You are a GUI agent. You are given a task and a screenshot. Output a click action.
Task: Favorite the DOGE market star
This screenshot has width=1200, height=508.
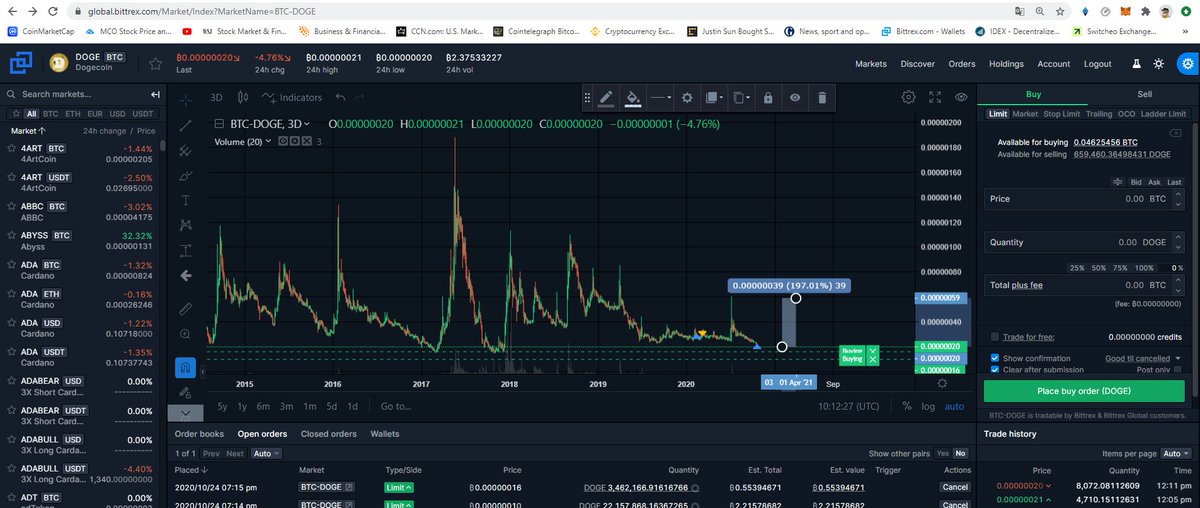(x=155, y=64)
